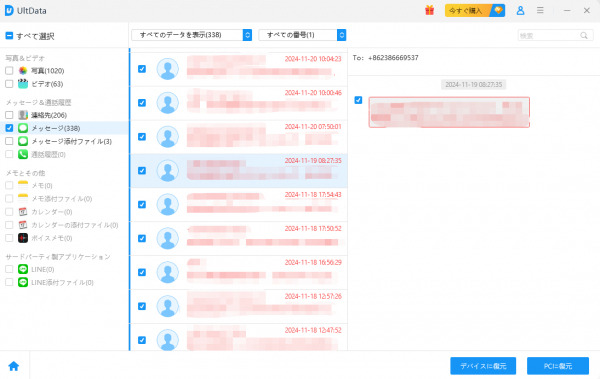This screenshot has width=600, height=379.
Task: Click the Voice Memos icon
Action: click(23, 238)
